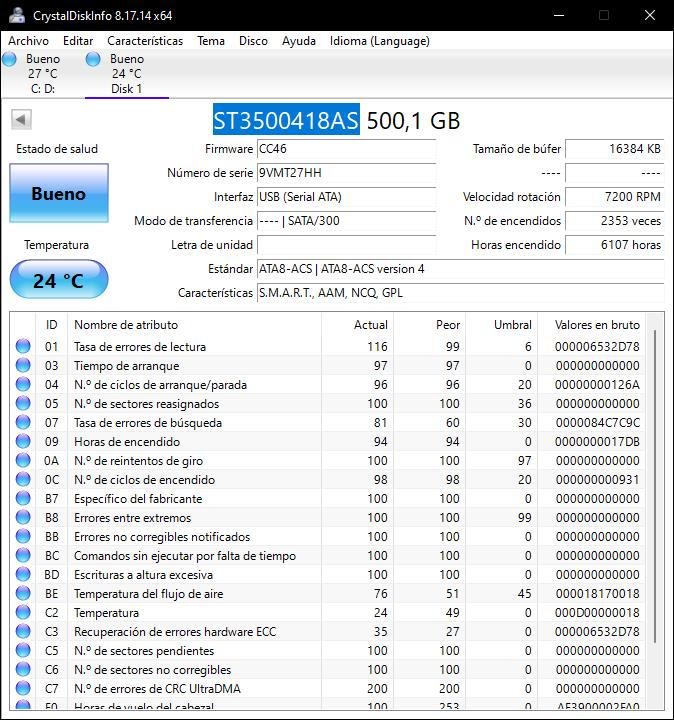
Task: Click status orb for errores de CRC UltraDMA
Action: click(23, 688)
